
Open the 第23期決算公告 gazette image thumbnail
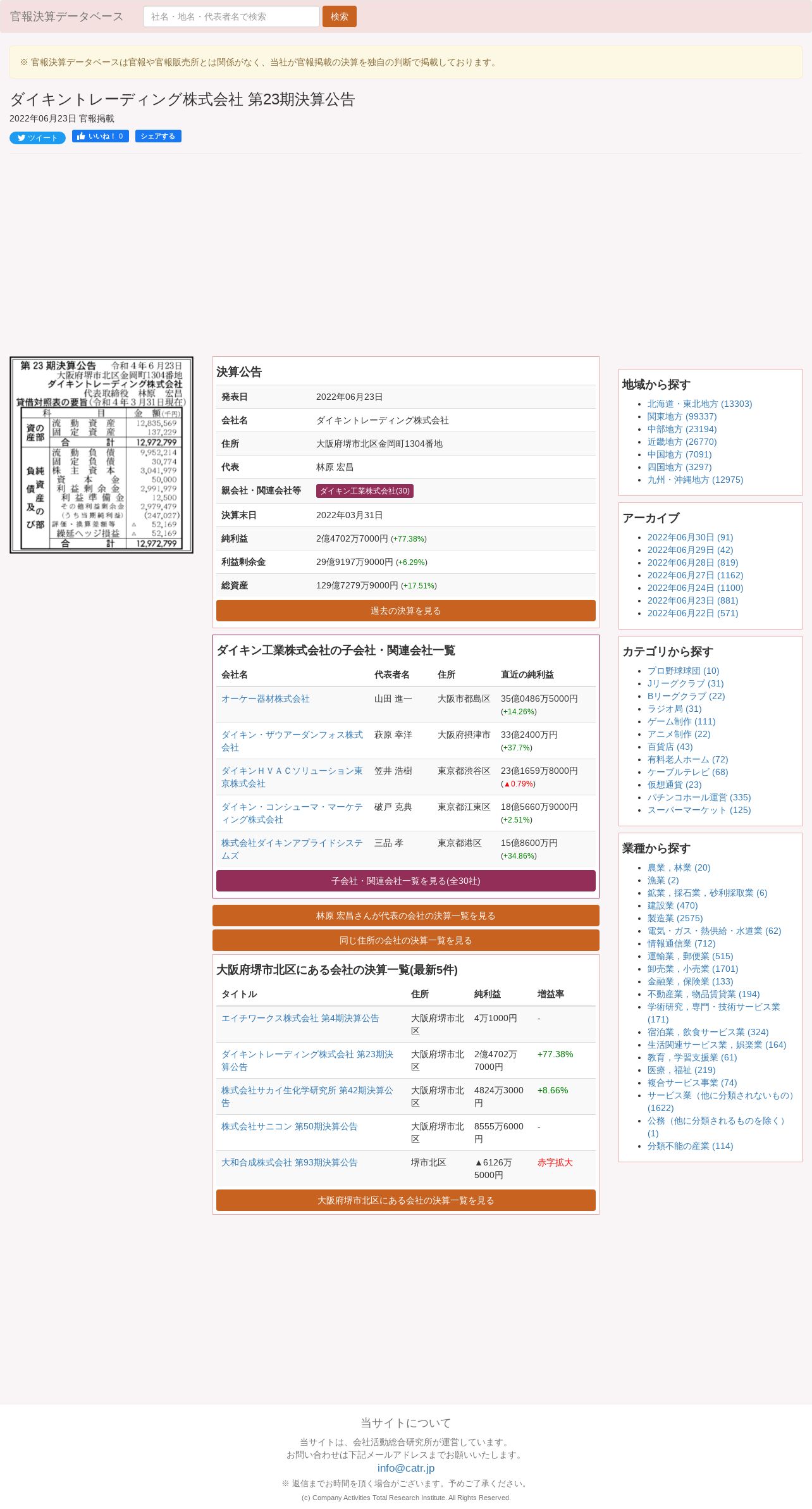tap(101, 455)
